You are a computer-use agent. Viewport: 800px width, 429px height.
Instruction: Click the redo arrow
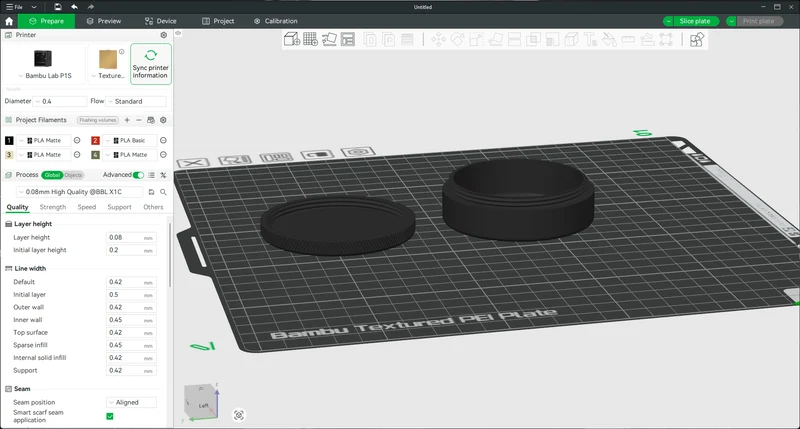pyautogui.click(x=91, y=7)
